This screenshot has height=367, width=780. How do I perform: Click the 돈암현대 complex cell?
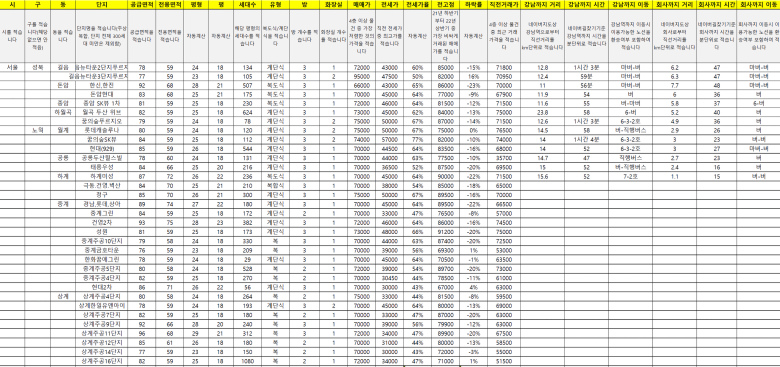tap(101, 94)
